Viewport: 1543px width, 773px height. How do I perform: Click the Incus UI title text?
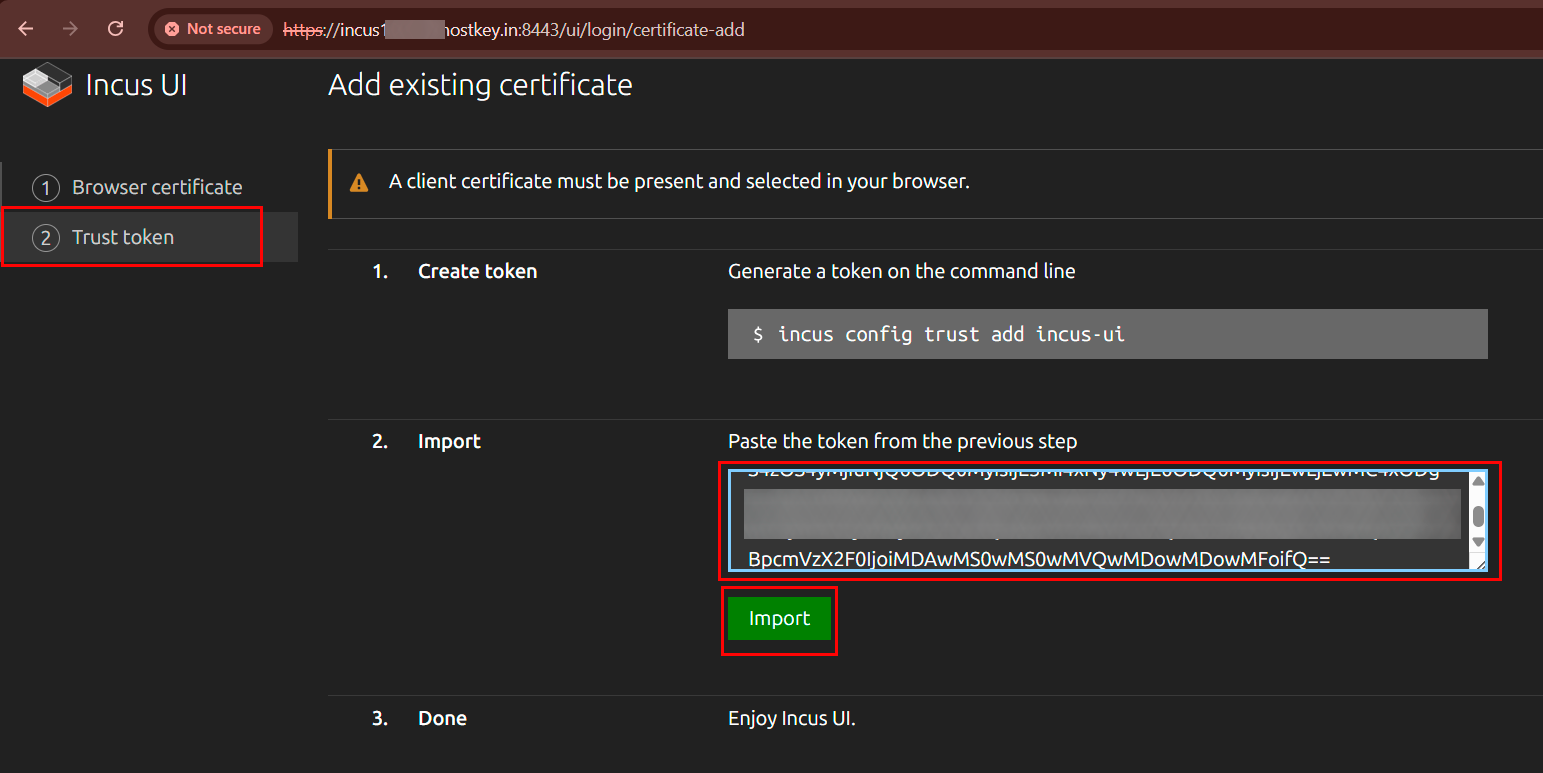[x=136, y=85]
